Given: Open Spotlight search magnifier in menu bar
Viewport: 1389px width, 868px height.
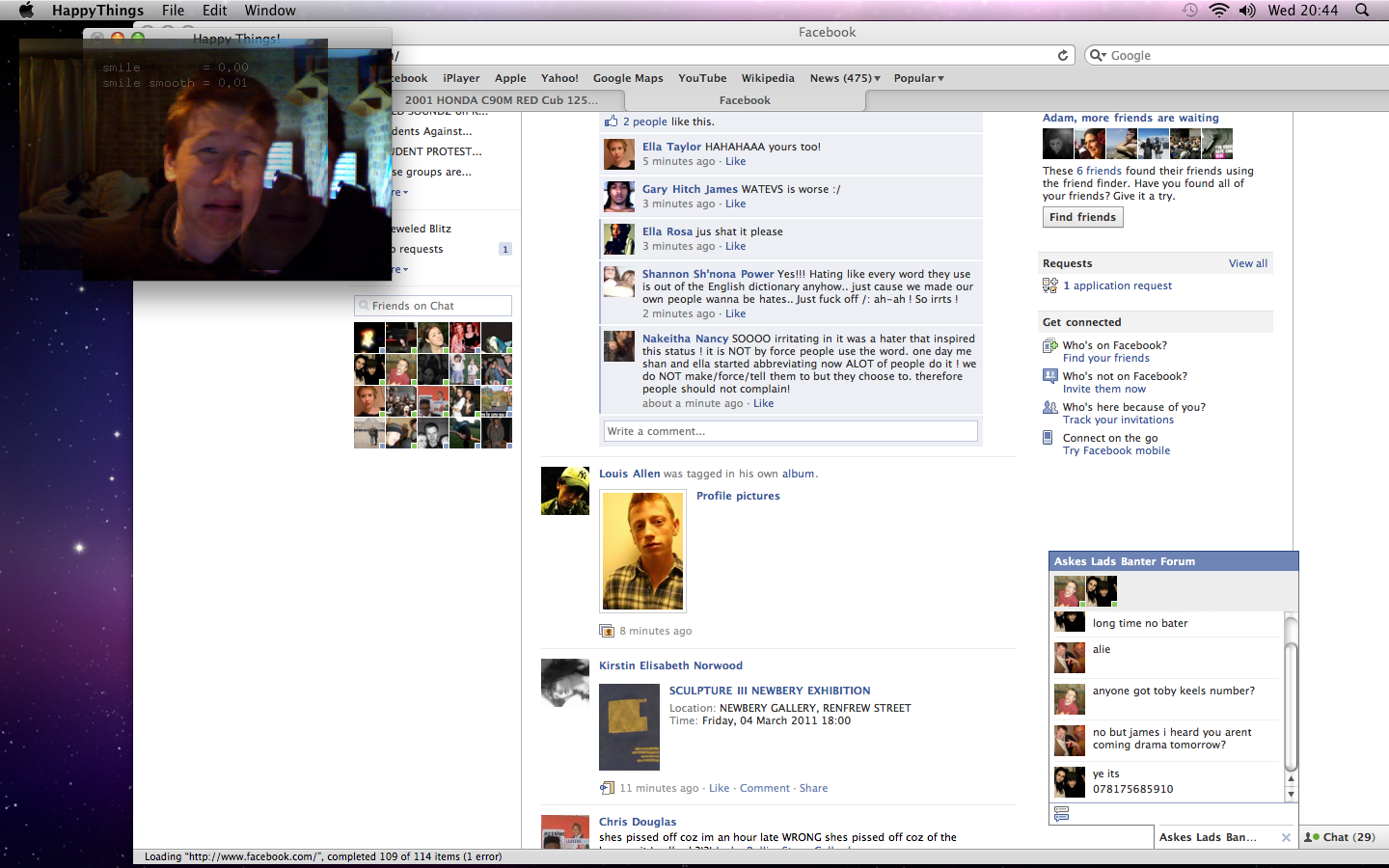Looking at the screenshot, I should 1362,10.
